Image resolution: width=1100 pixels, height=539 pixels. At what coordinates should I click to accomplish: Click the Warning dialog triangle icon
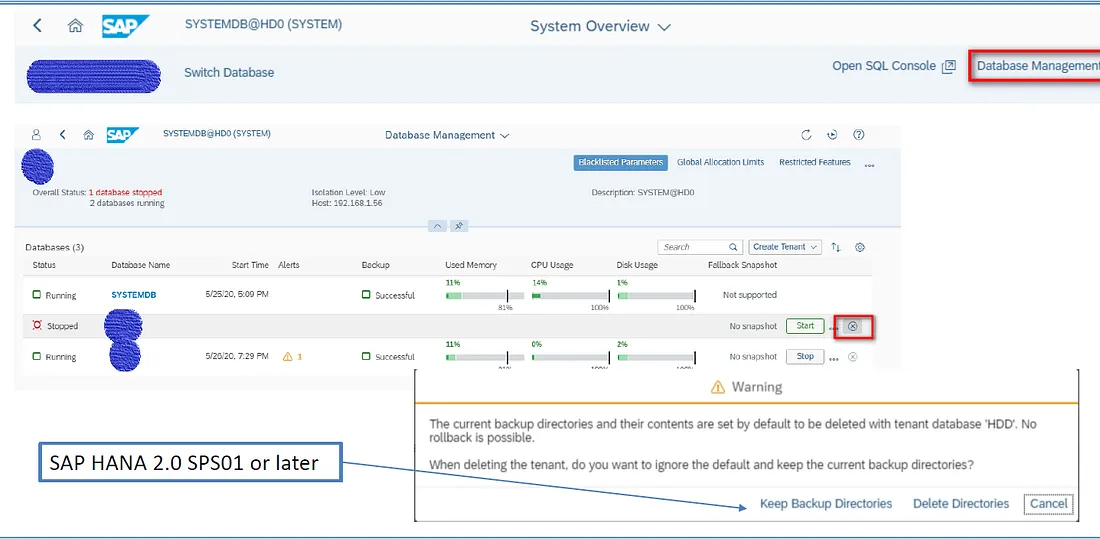(717, 387)
